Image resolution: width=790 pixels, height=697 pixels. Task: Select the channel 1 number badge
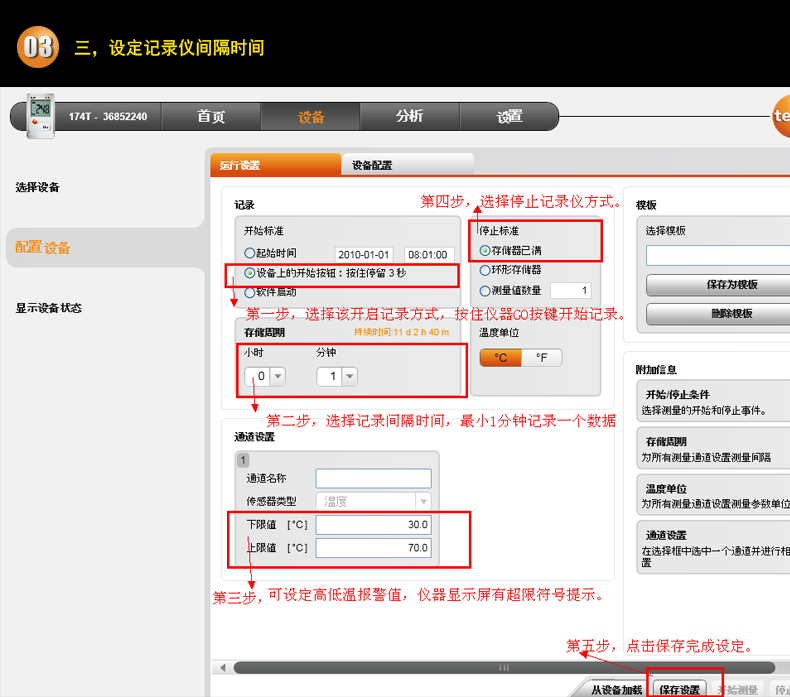pyautogui.click(x=241, y=461)
